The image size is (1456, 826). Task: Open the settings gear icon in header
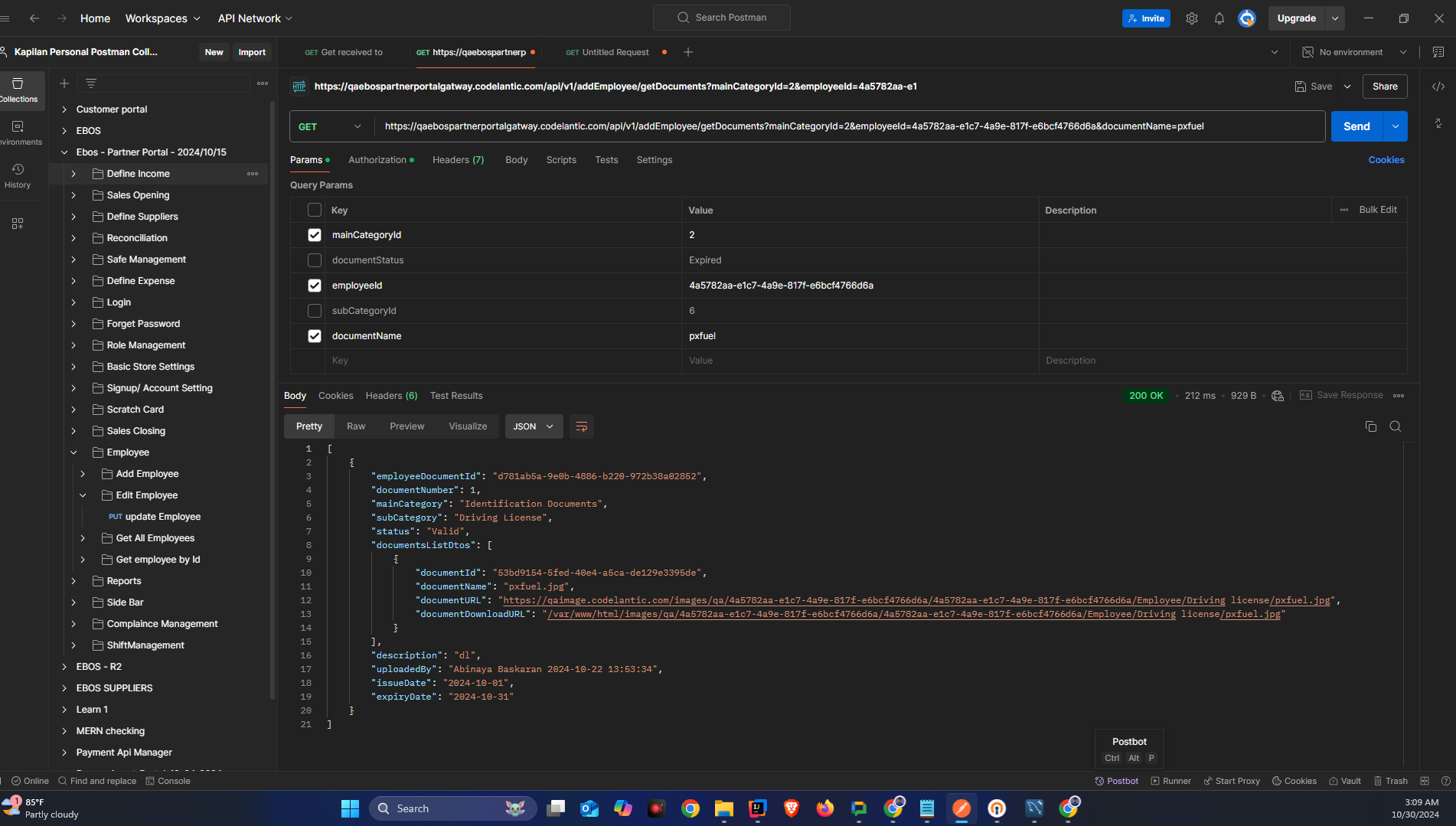click(x=1192, y=18)
